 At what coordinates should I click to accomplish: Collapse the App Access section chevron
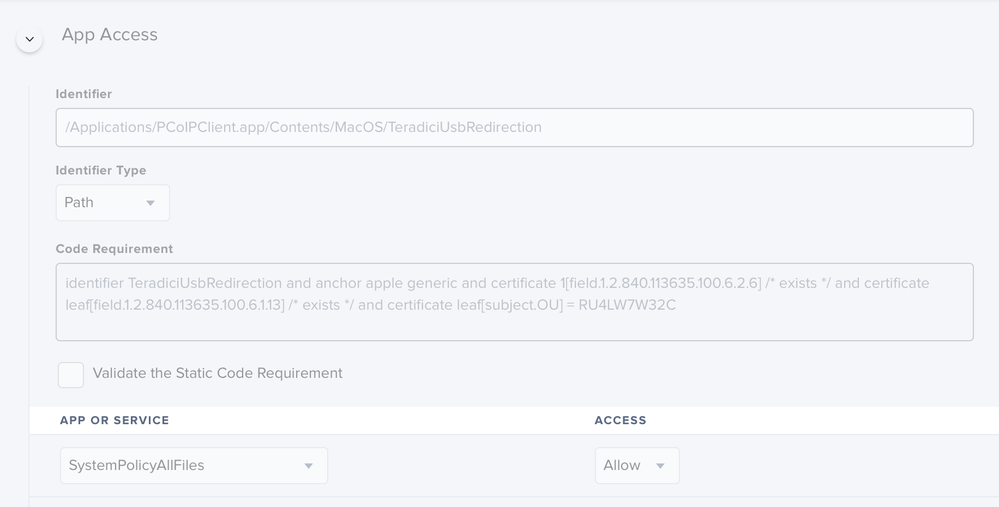[29, 39]
